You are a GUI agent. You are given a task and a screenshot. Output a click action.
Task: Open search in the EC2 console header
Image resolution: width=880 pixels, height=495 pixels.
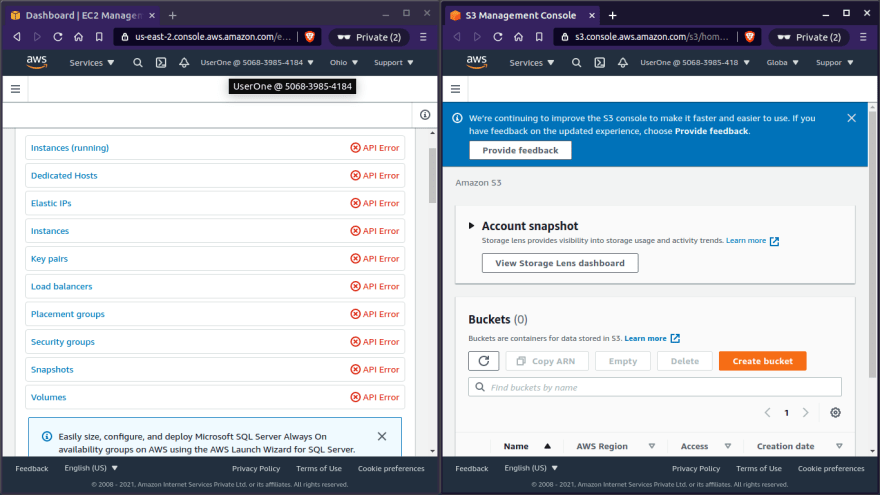[138, 63]
